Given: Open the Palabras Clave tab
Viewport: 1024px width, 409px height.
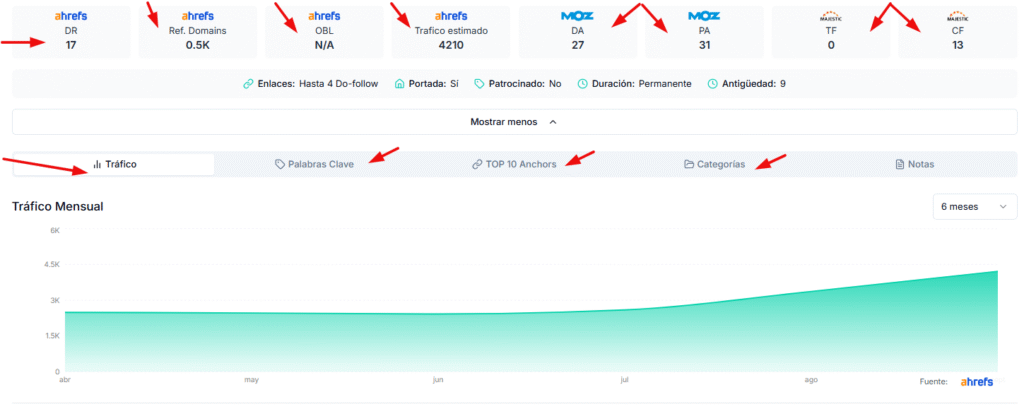Looking at the screenshot, I should click(314, 164).
